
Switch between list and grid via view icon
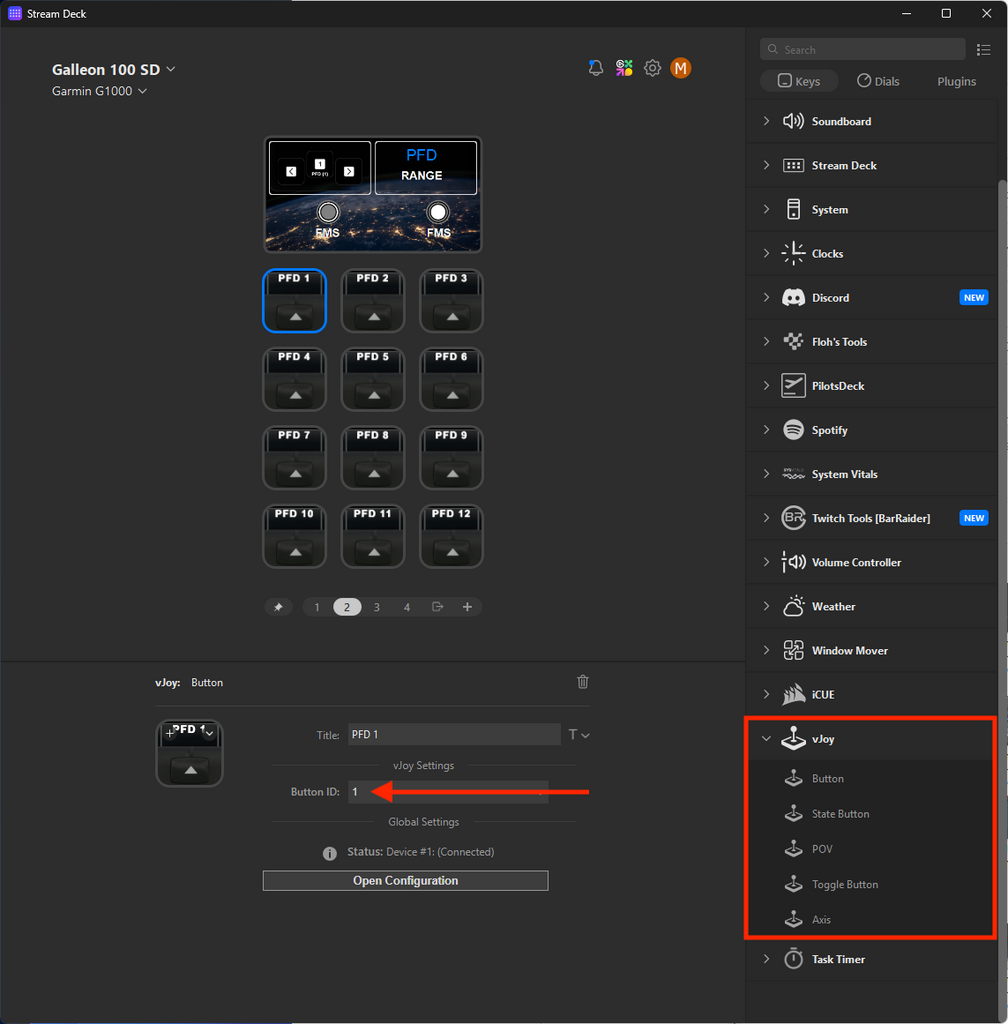984,49
